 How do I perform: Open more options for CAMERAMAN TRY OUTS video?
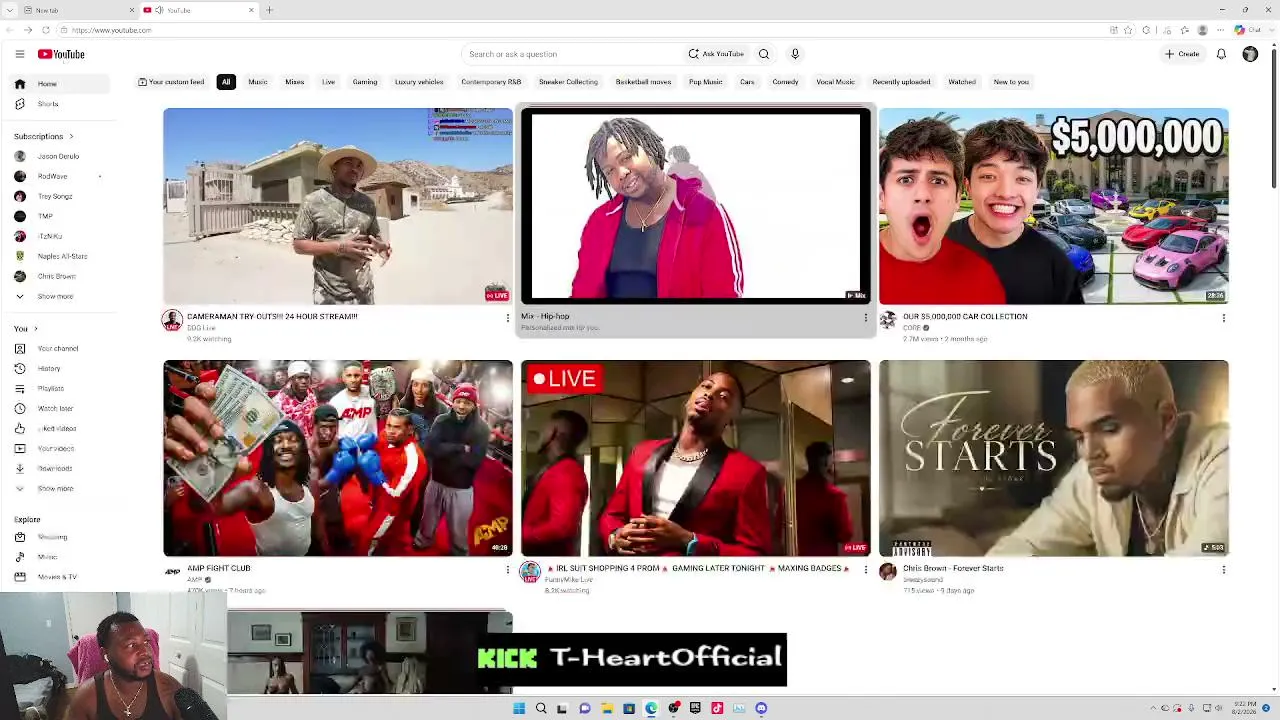click(x=507, y=318)
